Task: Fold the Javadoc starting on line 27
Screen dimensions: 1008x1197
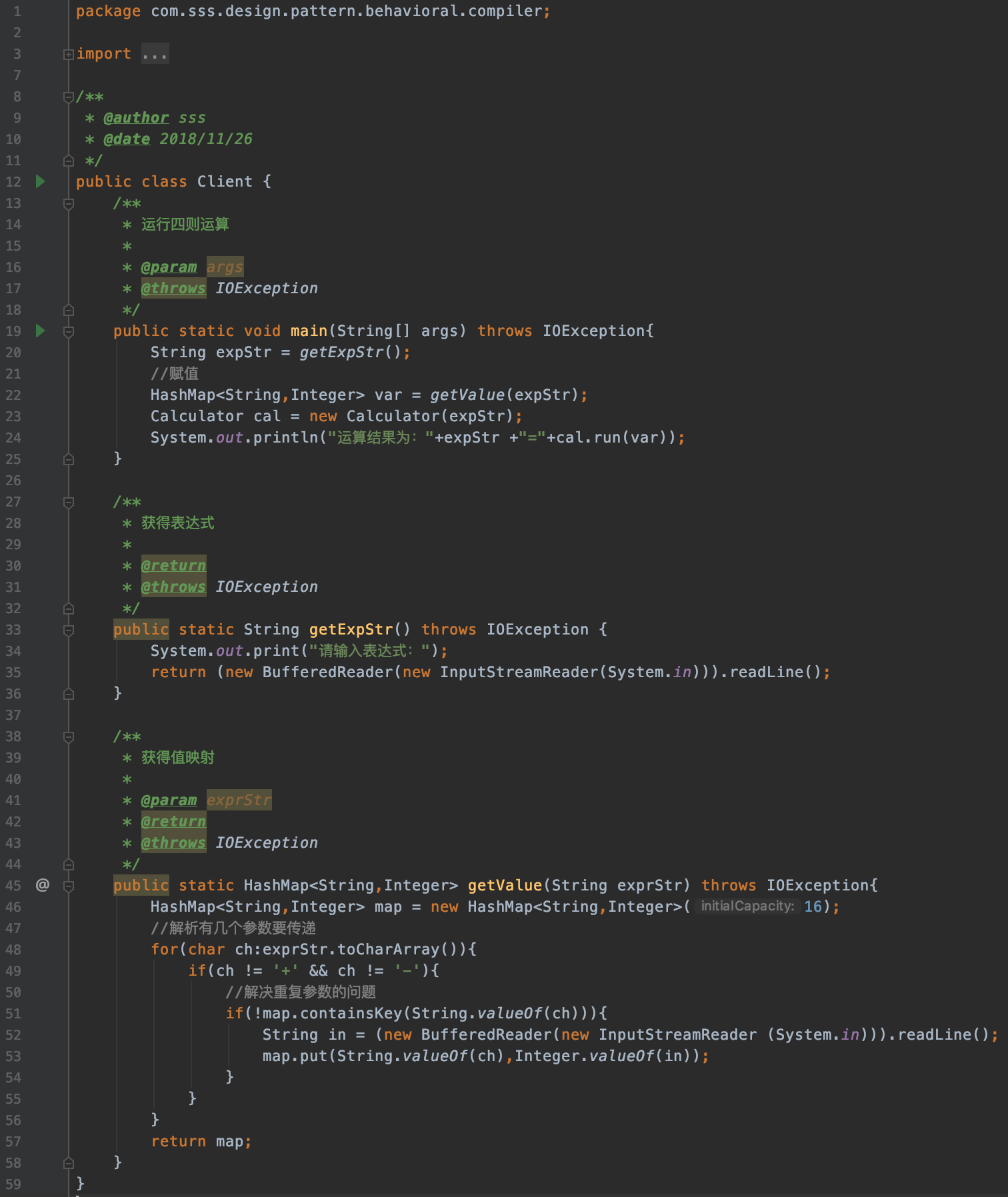Action: [68, 503]
